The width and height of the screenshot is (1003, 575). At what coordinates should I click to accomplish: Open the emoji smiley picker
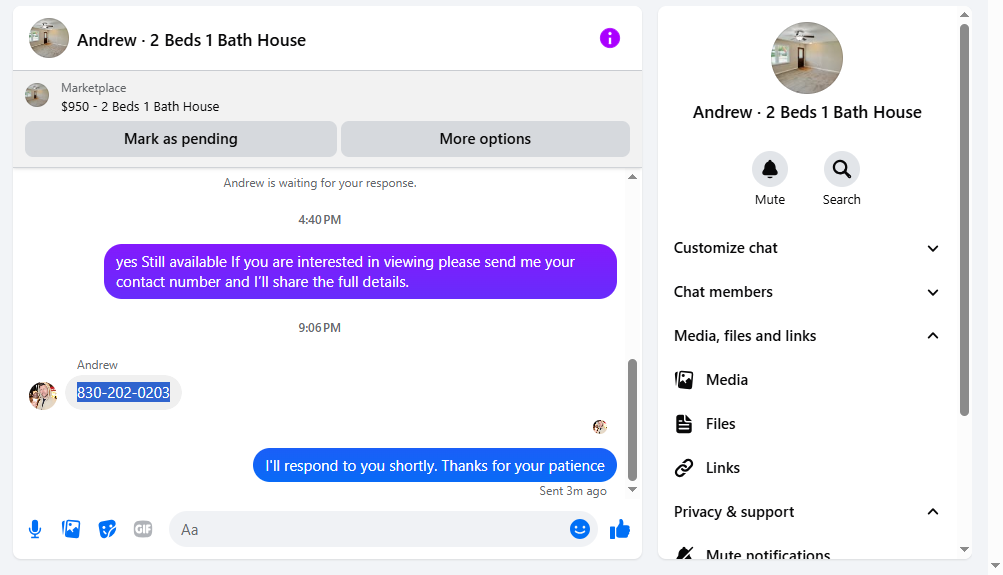click(580, 529)
